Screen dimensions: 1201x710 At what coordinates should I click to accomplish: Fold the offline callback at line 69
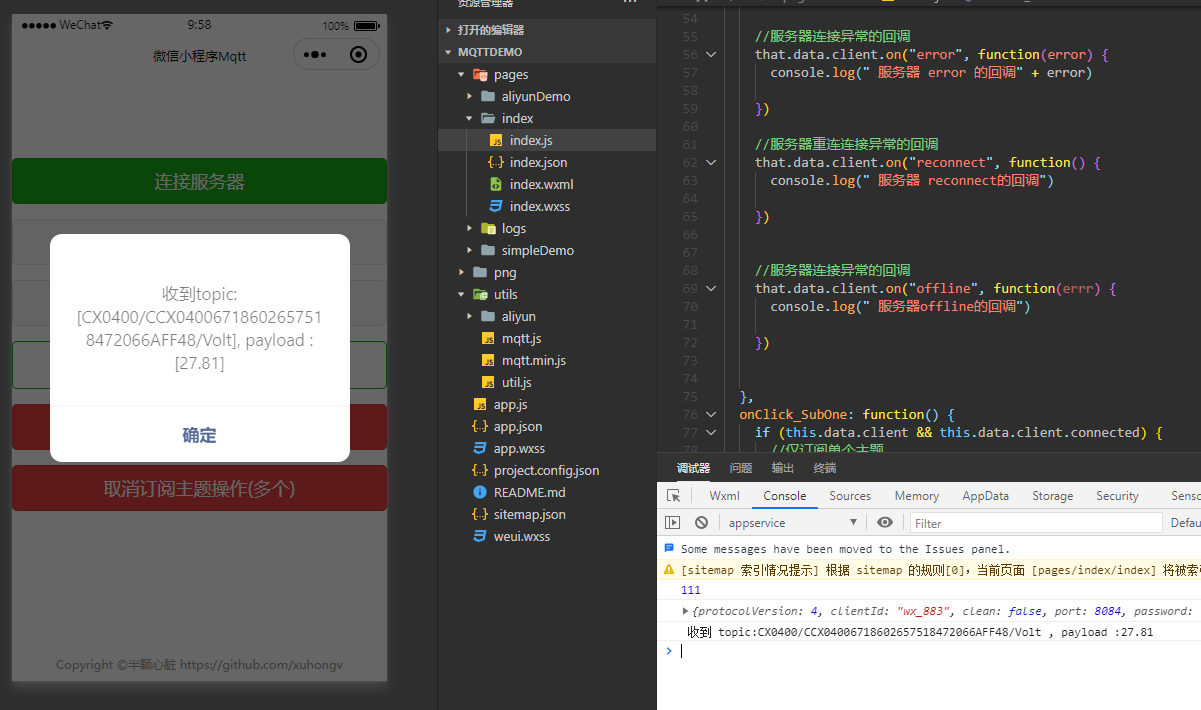711,289
